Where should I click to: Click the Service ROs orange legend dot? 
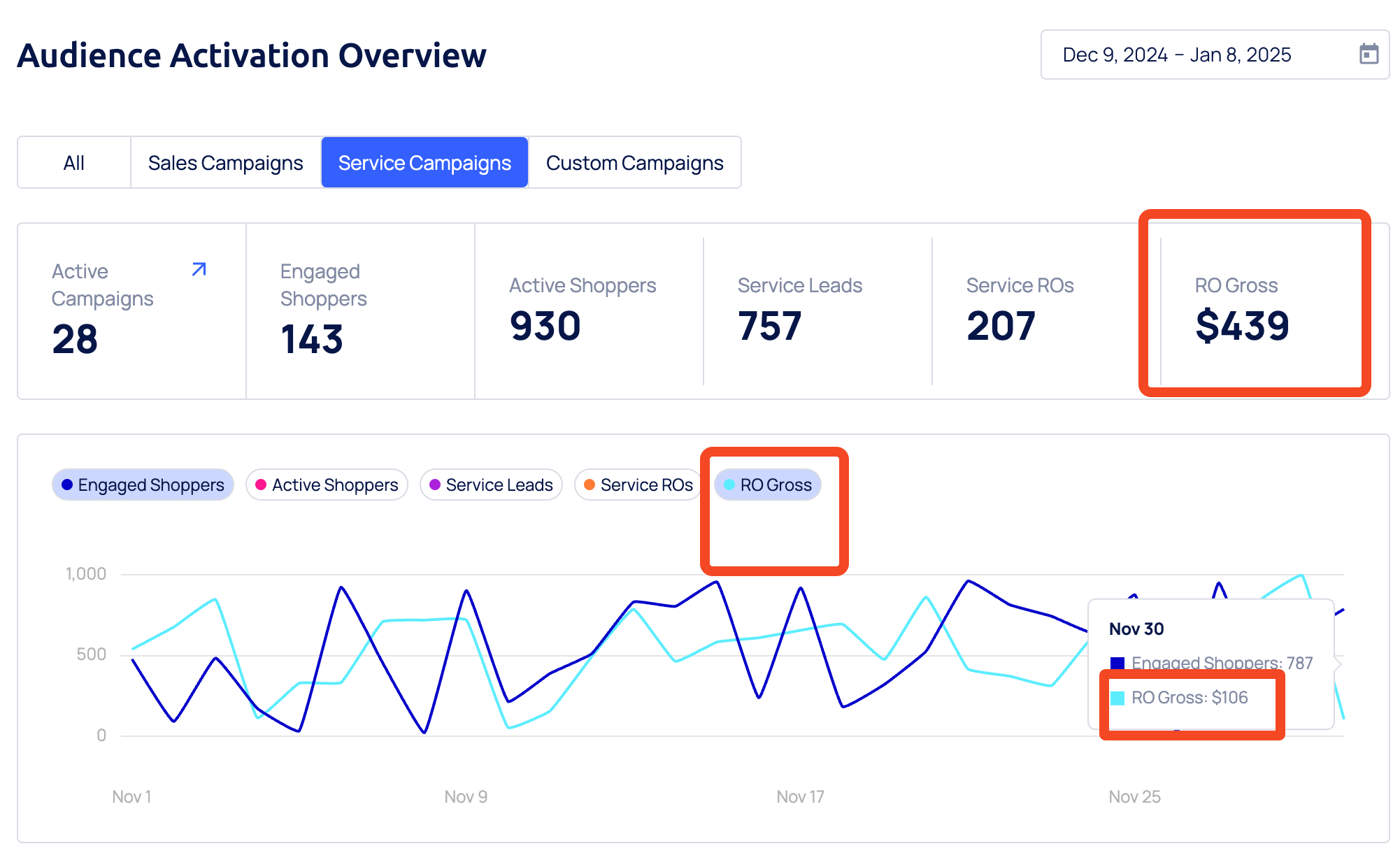tap(590, 485)
